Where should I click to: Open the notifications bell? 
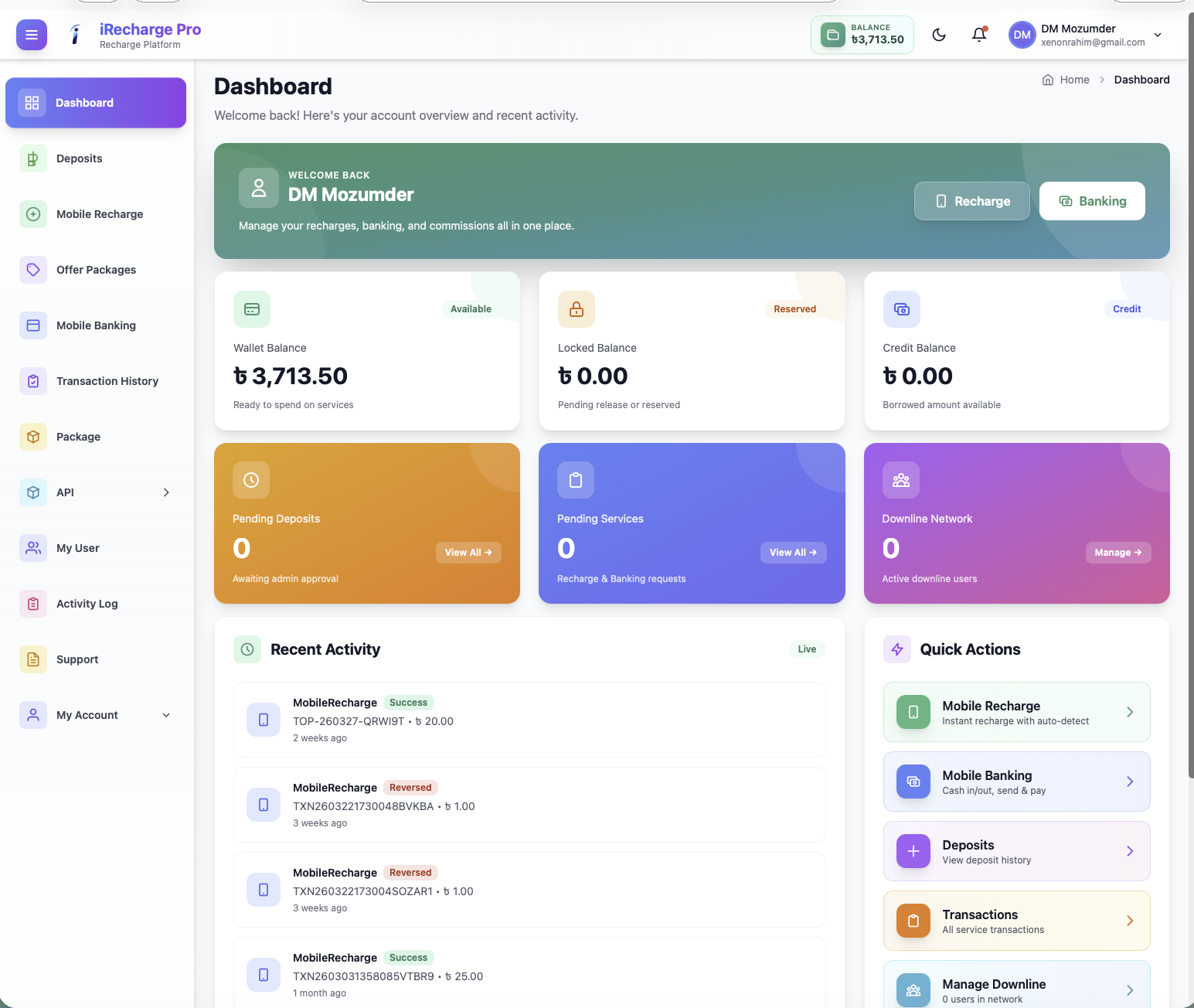click(979, 35)
